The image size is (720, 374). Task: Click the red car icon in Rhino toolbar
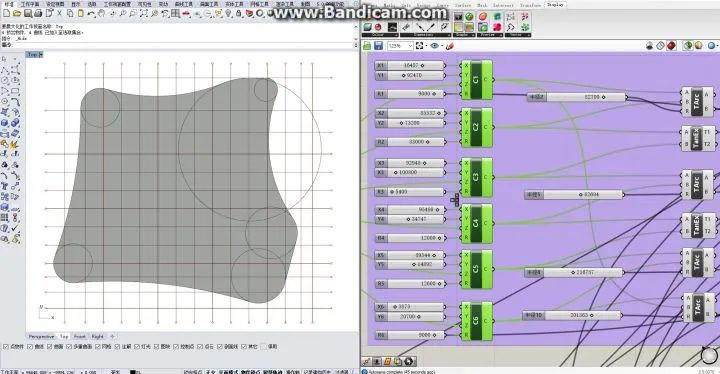[x=186, y=14]
